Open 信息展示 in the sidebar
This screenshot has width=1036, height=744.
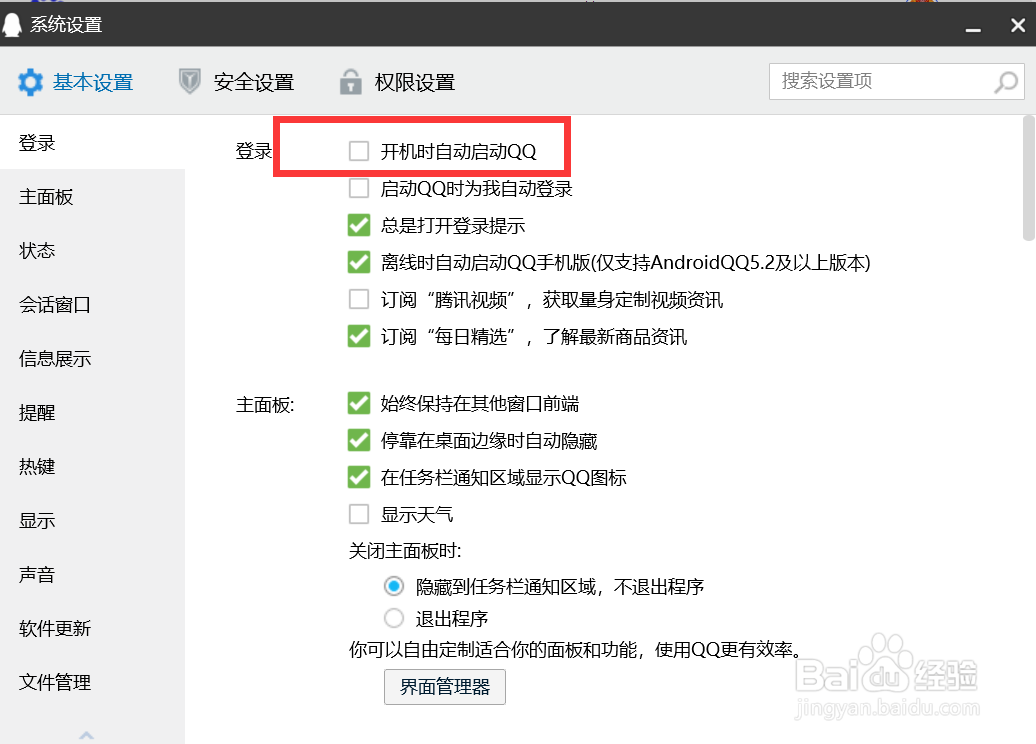(92, 359)
